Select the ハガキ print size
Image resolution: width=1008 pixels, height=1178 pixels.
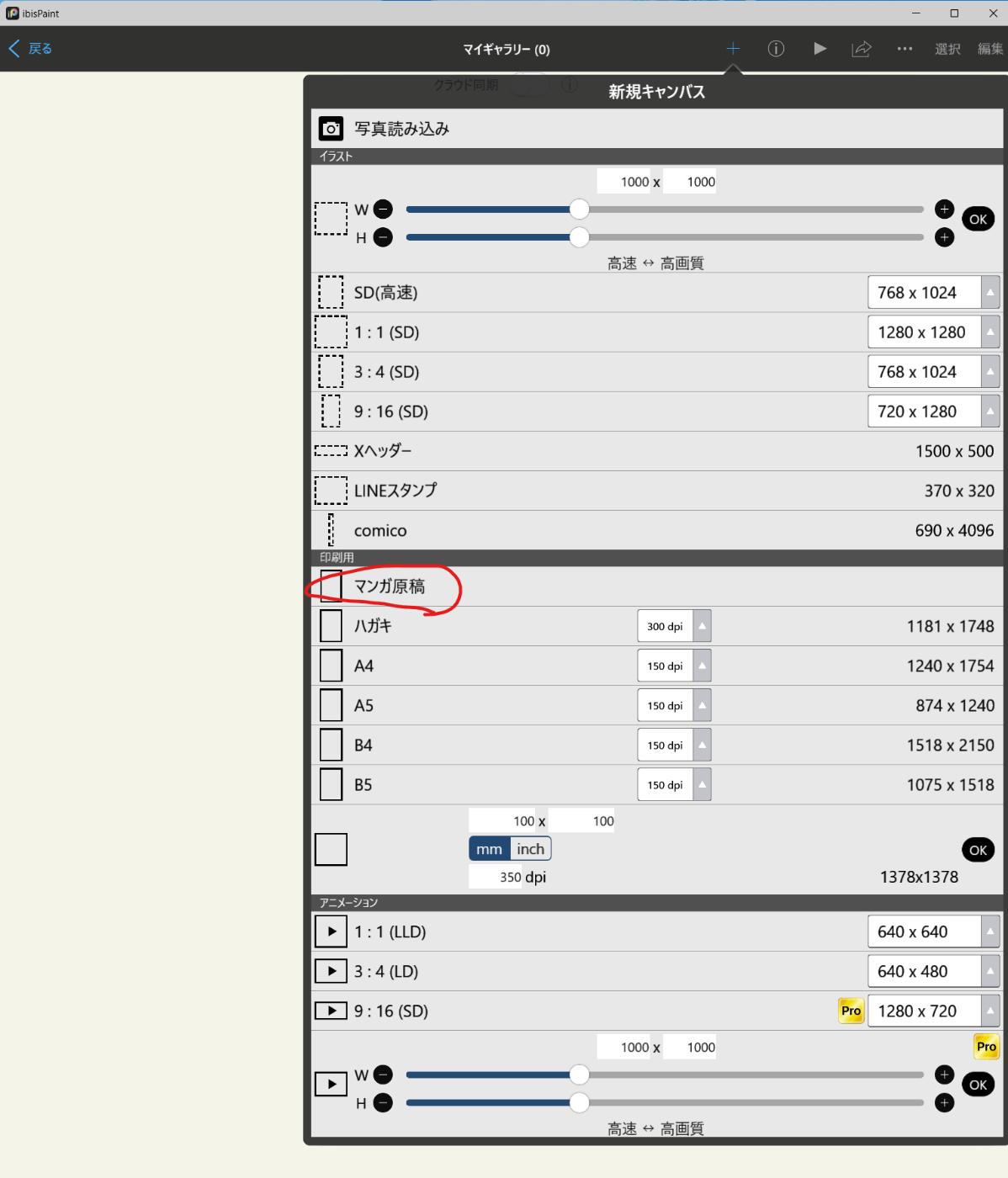(x=657, y=626)
